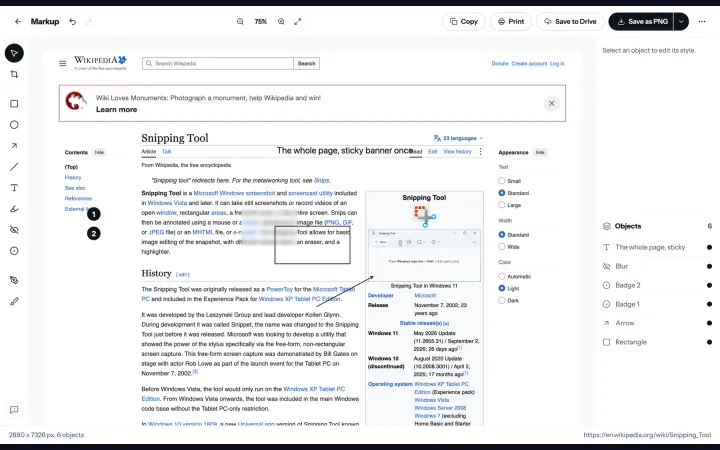Select the highlighter tool
The image size is (720, 450).
pyautogui.click(x=14, y=209)
